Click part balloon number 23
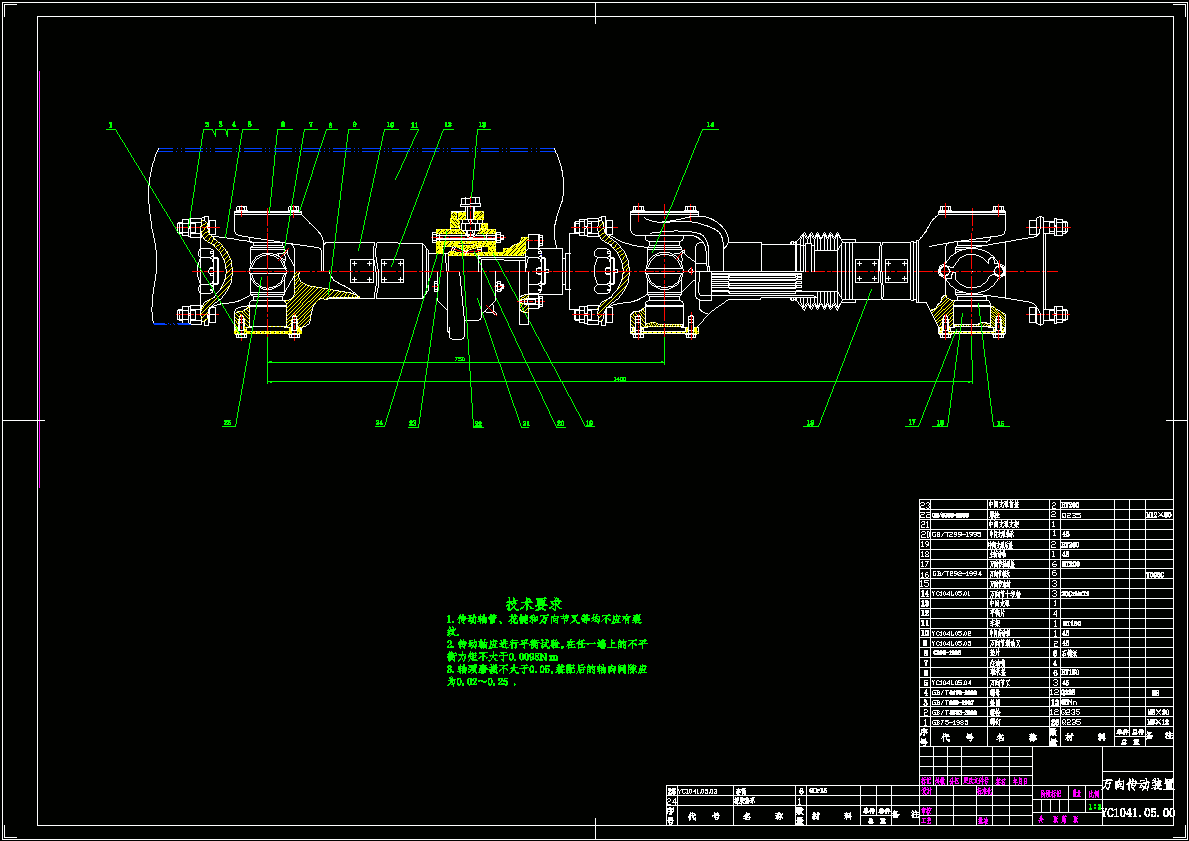Viewport: 1189px width, 841px height. 413,424
